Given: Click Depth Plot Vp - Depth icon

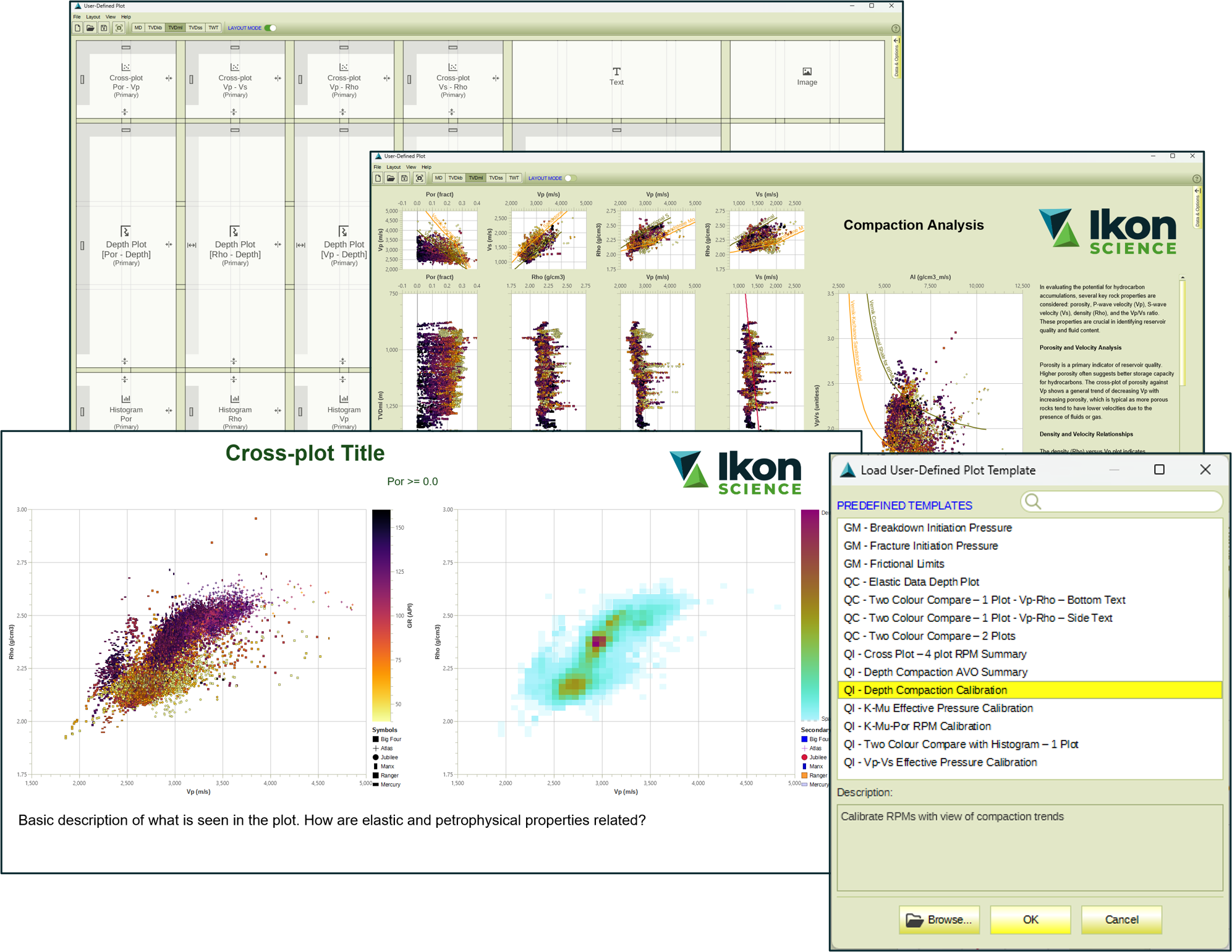Looking at the screenshot, I should pyautogui.click(x=344, y=231).
